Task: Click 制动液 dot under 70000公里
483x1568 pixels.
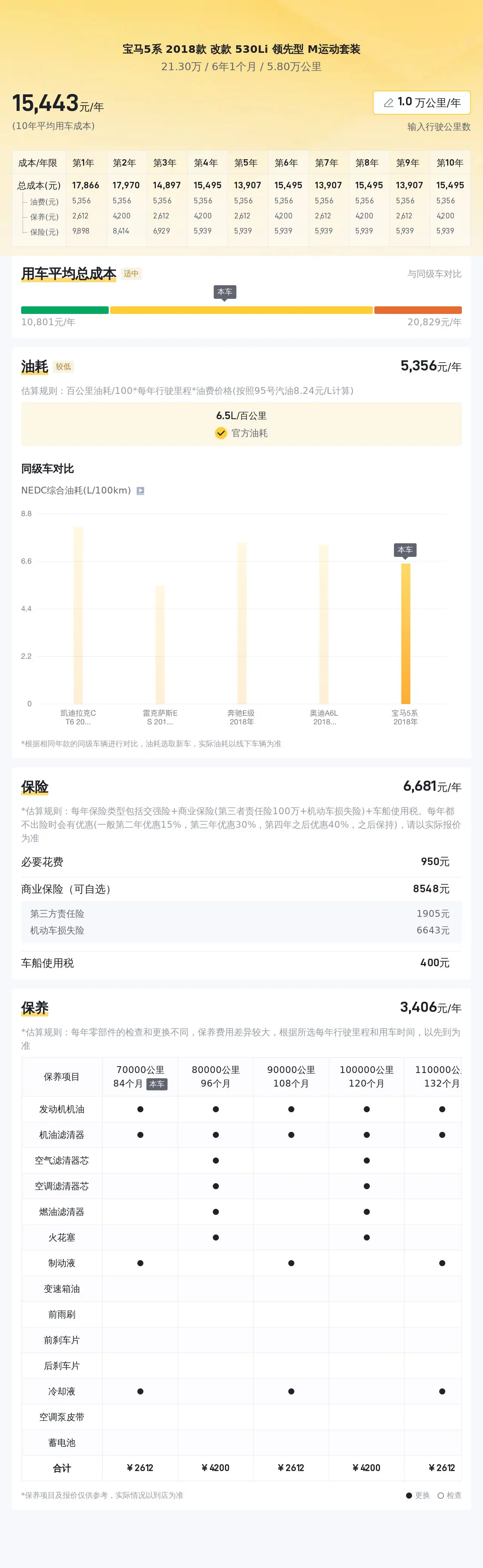Action: 140,1263
